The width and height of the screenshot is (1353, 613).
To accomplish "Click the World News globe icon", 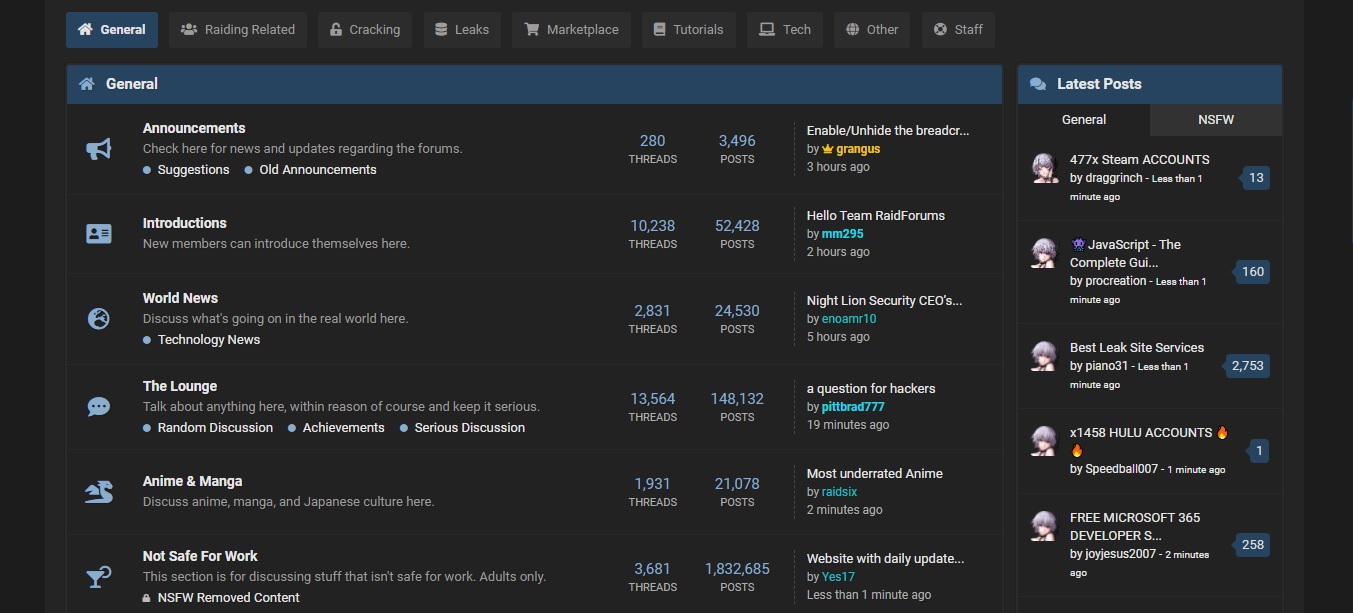I will pos(97,318).
